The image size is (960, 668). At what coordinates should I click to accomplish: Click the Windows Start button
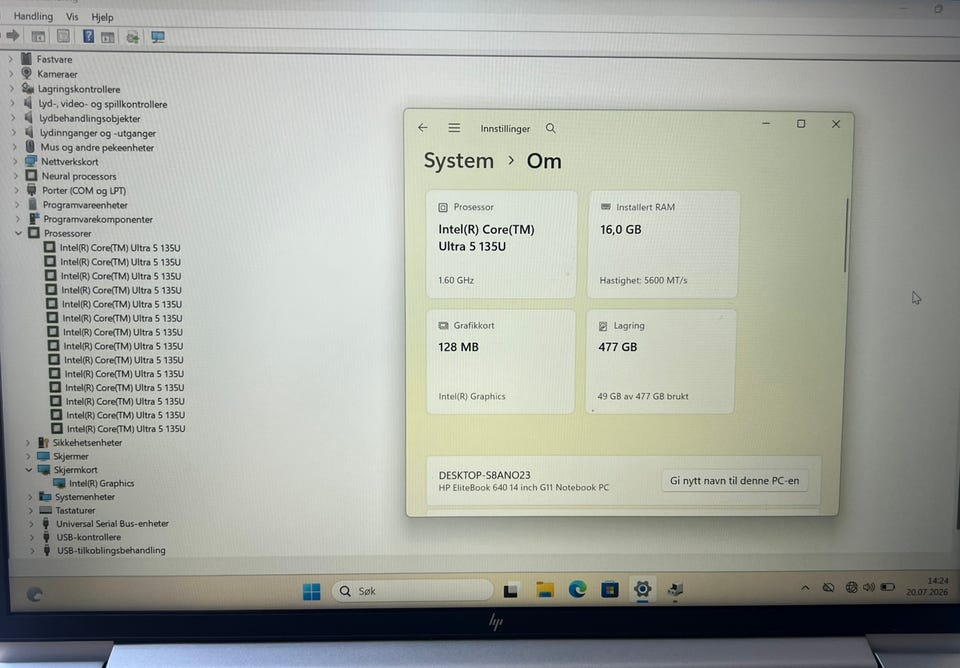[x=312, y=591]
